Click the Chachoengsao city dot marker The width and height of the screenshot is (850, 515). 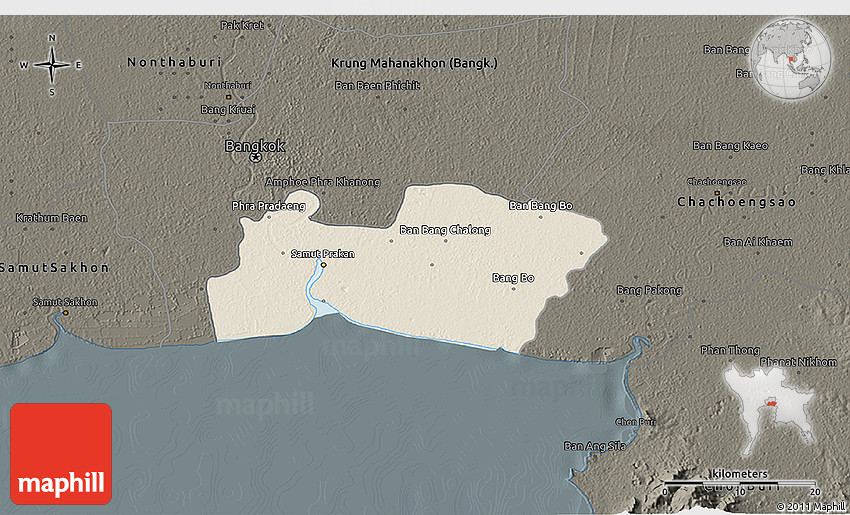pos(717,191)
